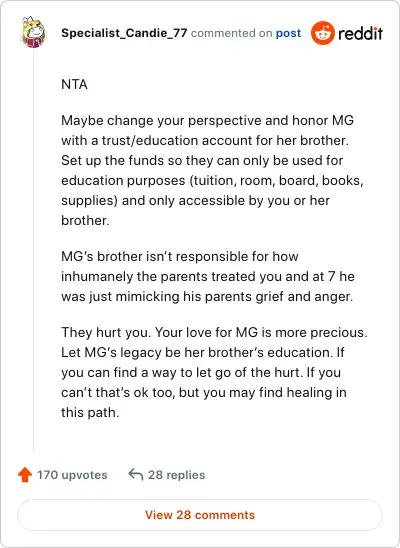Follow the blue "post" link
Viewport: 400px width, 548px height.
click(x=288, y=33)
